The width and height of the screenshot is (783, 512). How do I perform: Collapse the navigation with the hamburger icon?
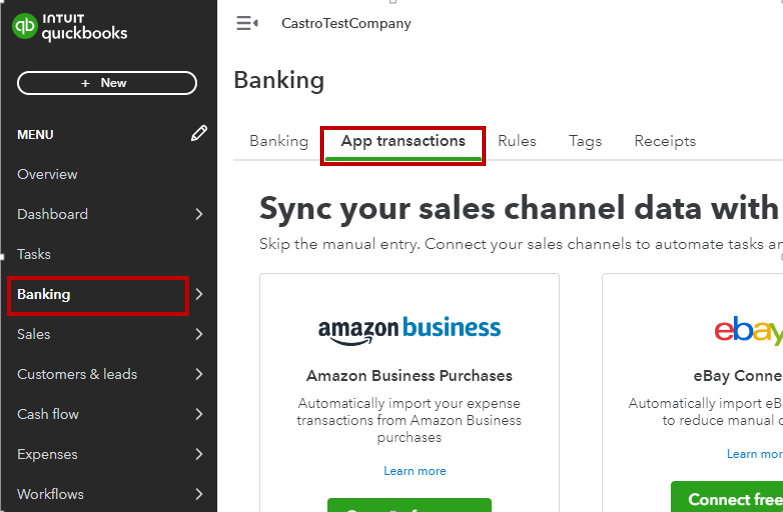click(247, 23)
